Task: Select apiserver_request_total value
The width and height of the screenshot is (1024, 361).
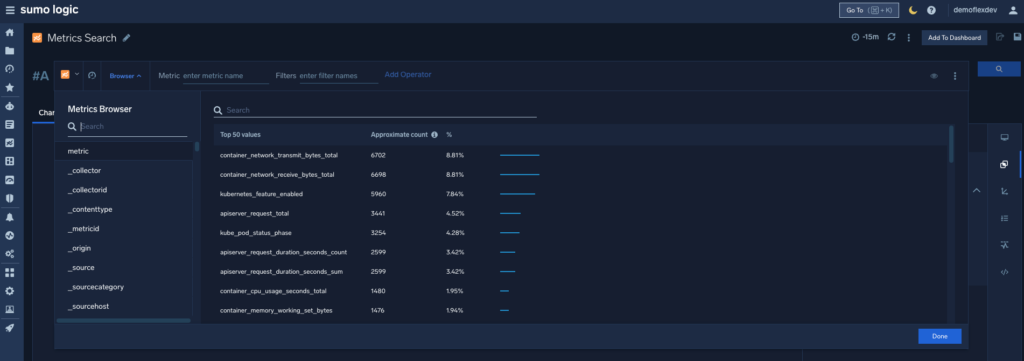Action: coord(254,213)
